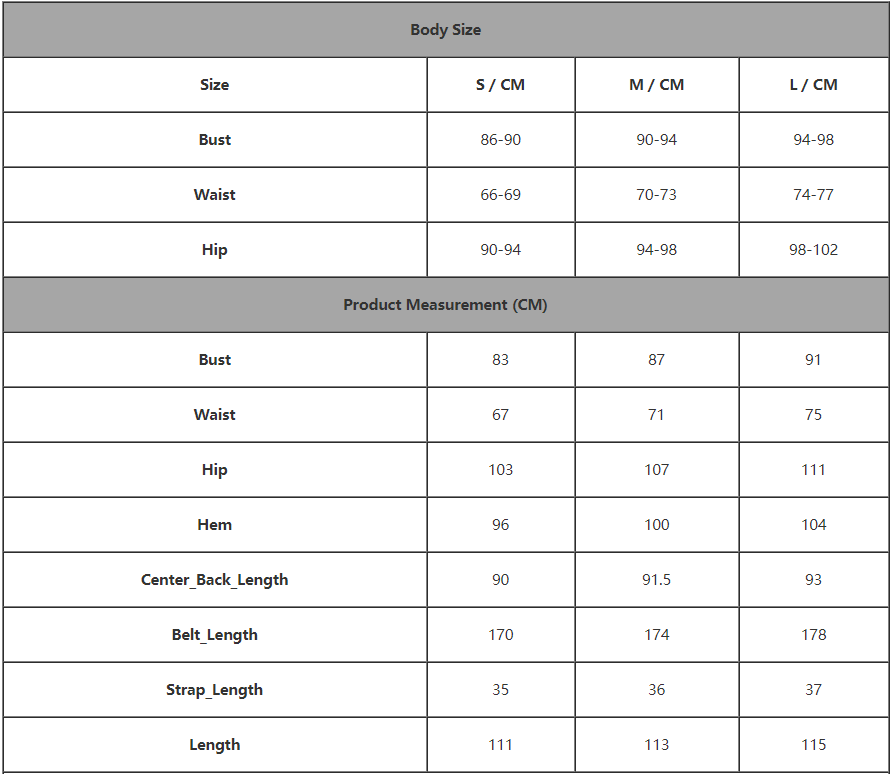
Task: Click the Belt_Length row label
Action: 214,635
